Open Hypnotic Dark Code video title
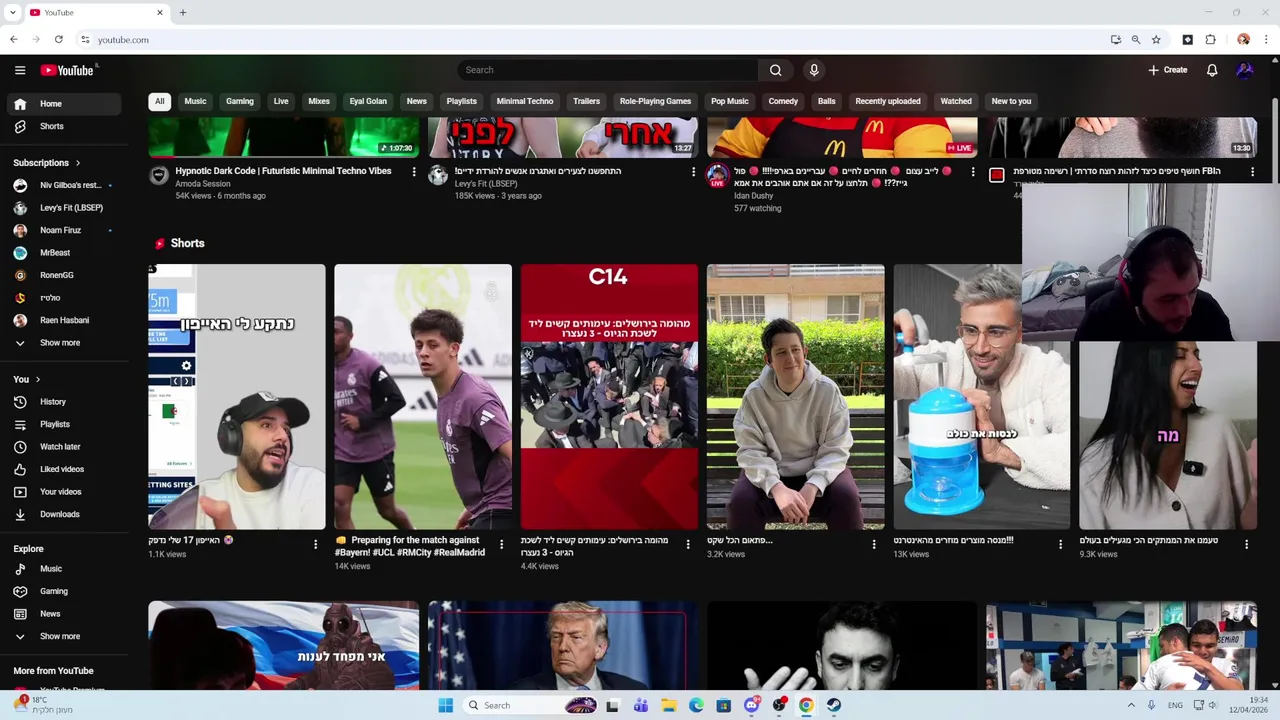 (x=283, y=171)
